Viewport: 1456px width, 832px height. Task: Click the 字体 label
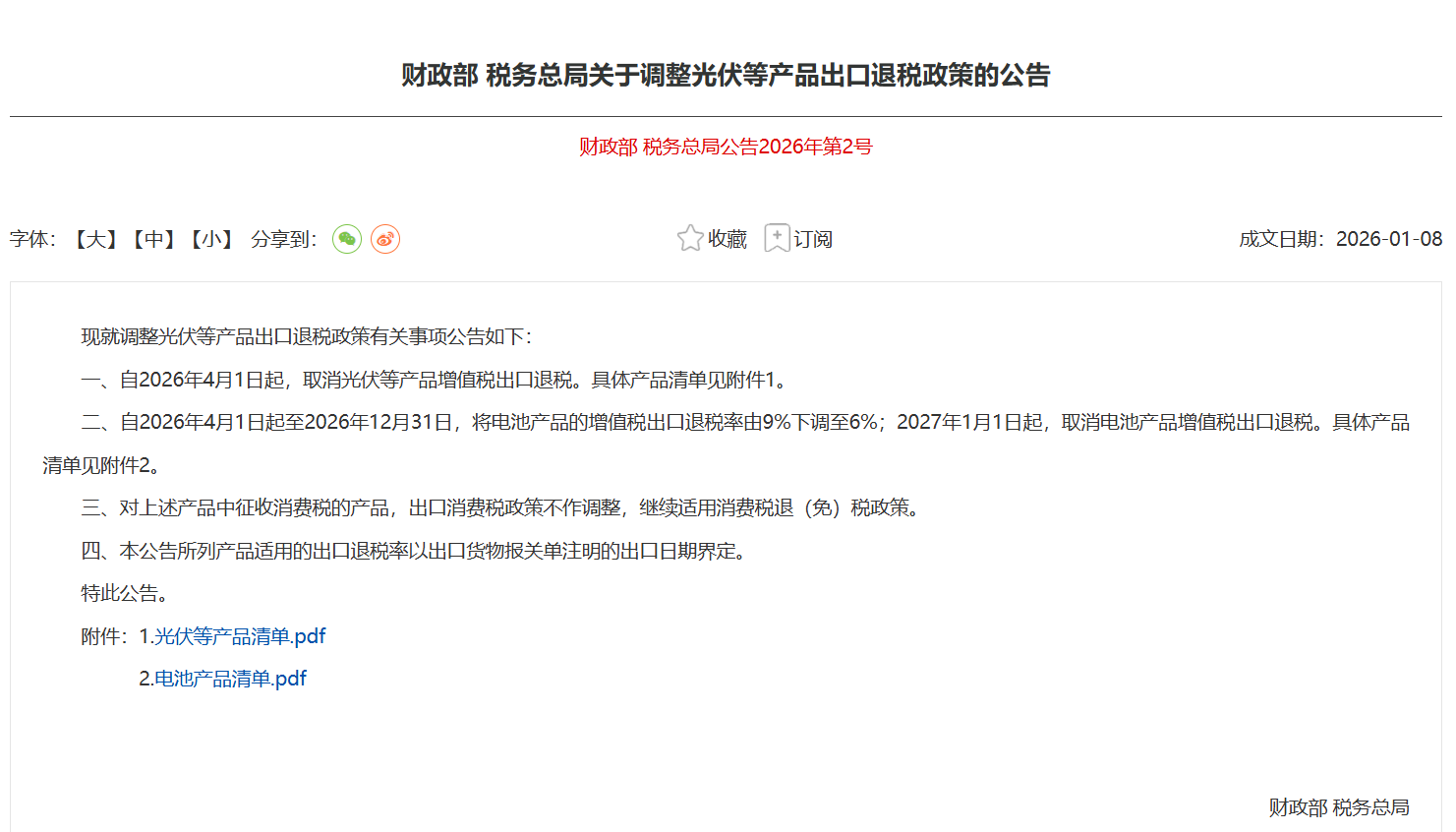click(x=32, y=239)
